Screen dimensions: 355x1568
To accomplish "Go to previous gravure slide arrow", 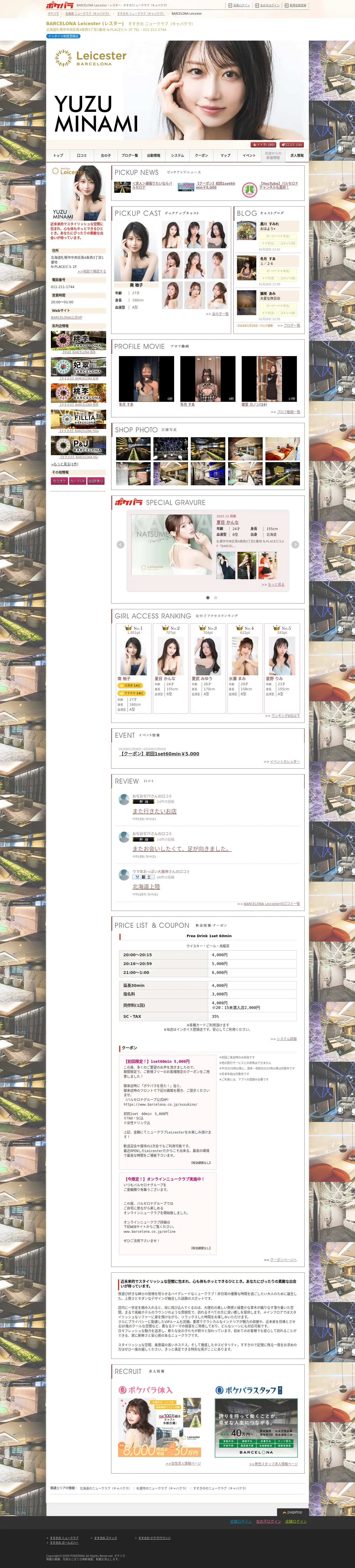I will point(121,544).
